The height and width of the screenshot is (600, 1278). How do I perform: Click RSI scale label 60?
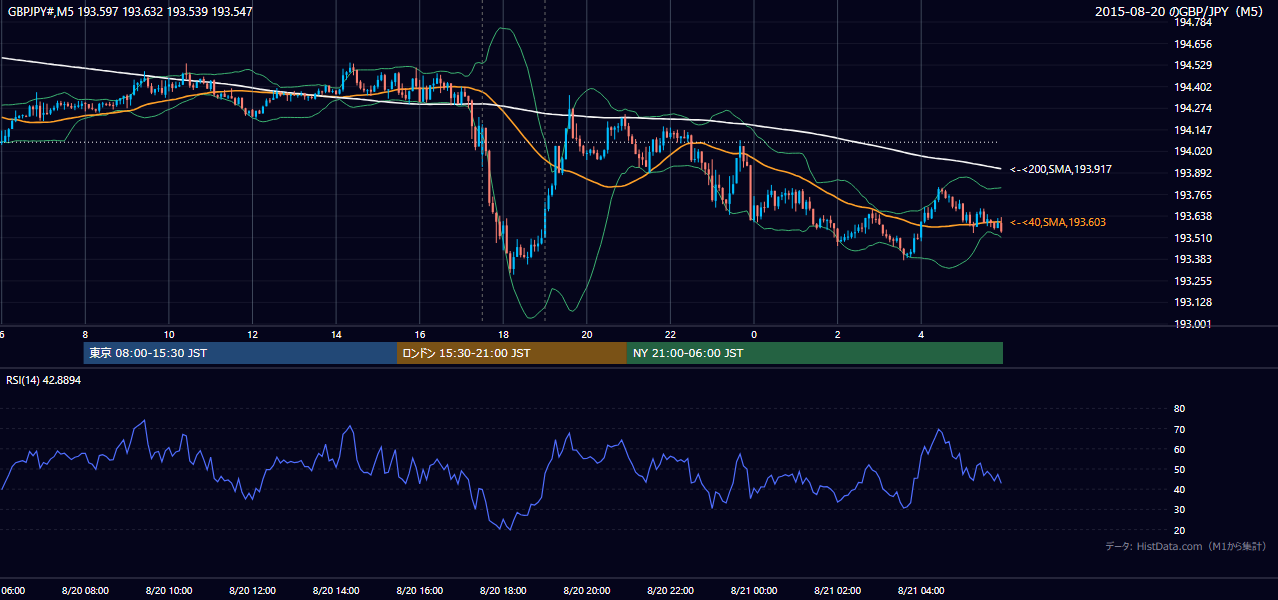1179,449
